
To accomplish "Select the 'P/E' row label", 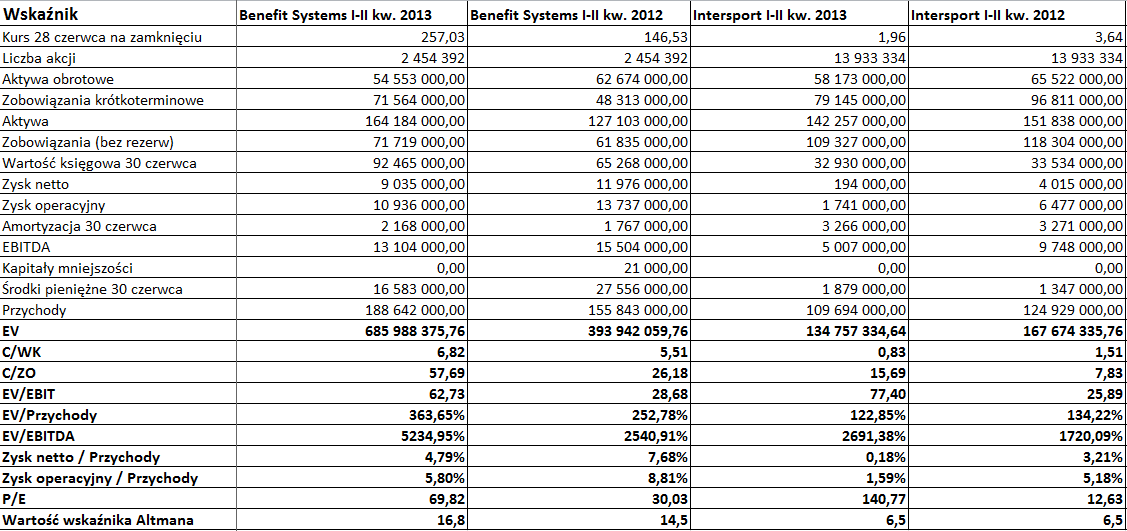I will click(118, 499).
